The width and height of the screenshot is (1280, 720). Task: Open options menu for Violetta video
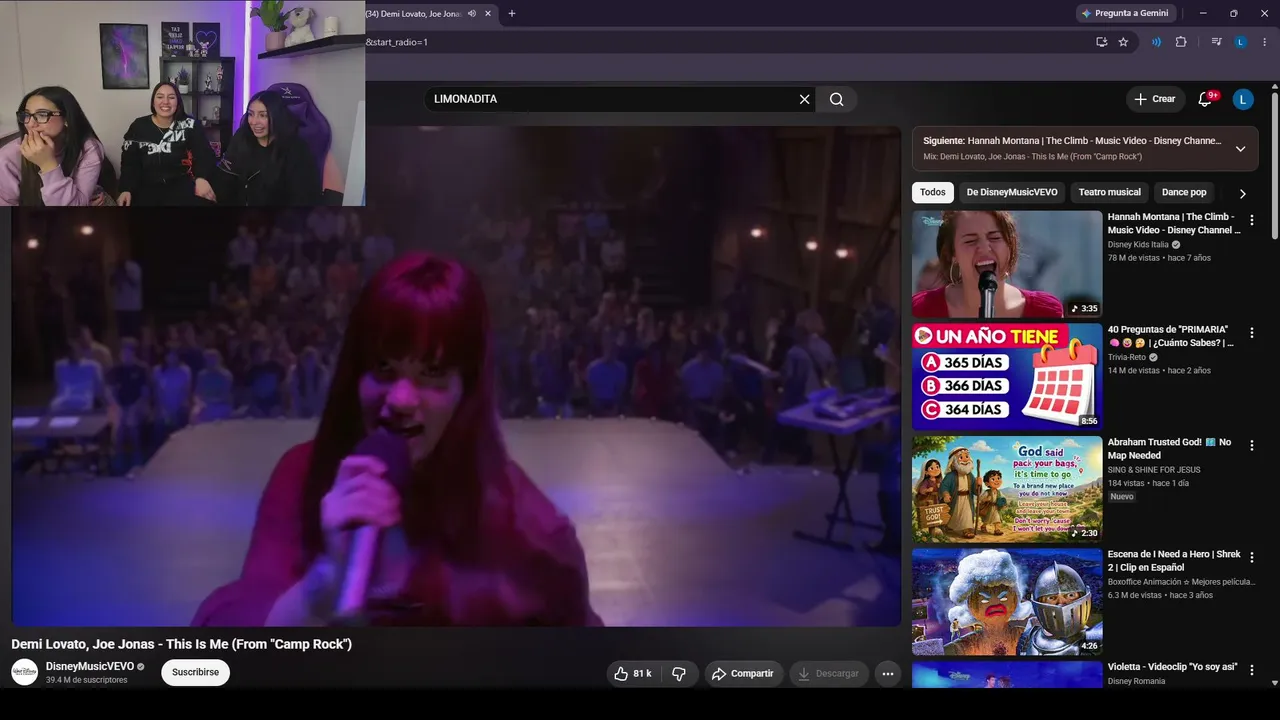(x=1251, y=670)
